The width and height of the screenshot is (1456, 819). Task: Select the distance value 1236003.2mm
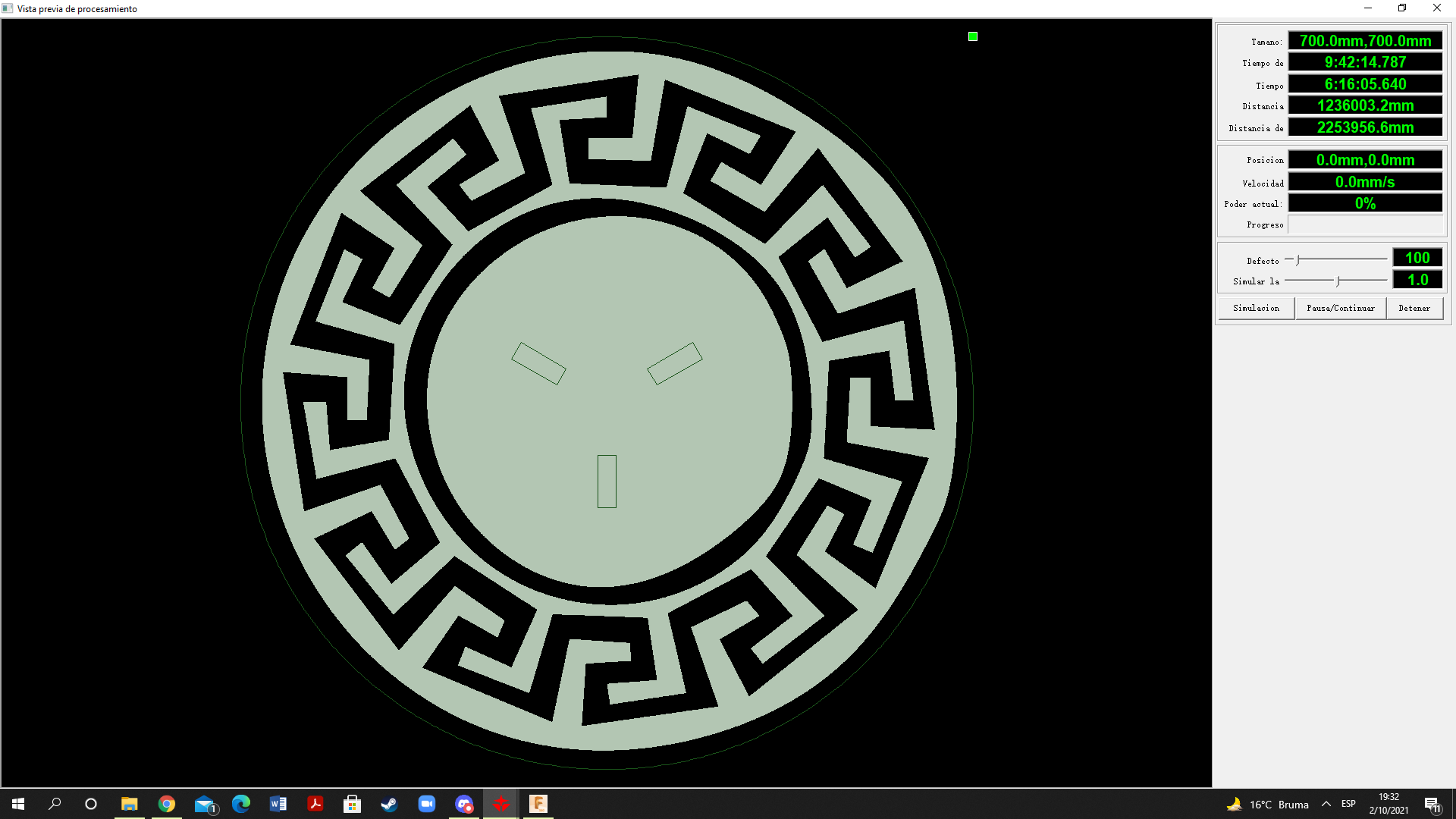pos(1365,105)
